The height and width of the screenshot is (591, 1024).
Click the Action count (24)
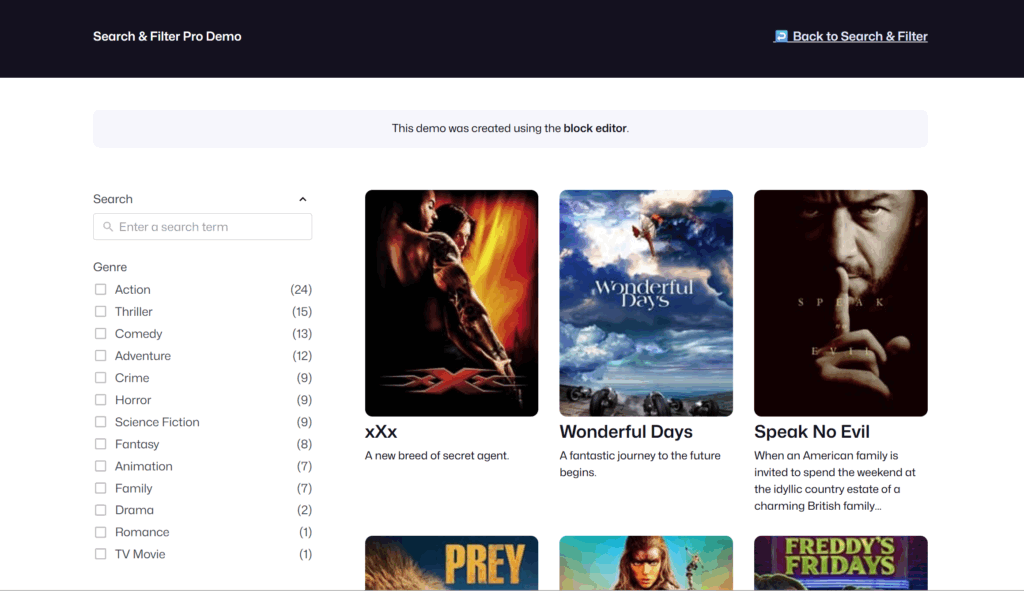(301, 289)
